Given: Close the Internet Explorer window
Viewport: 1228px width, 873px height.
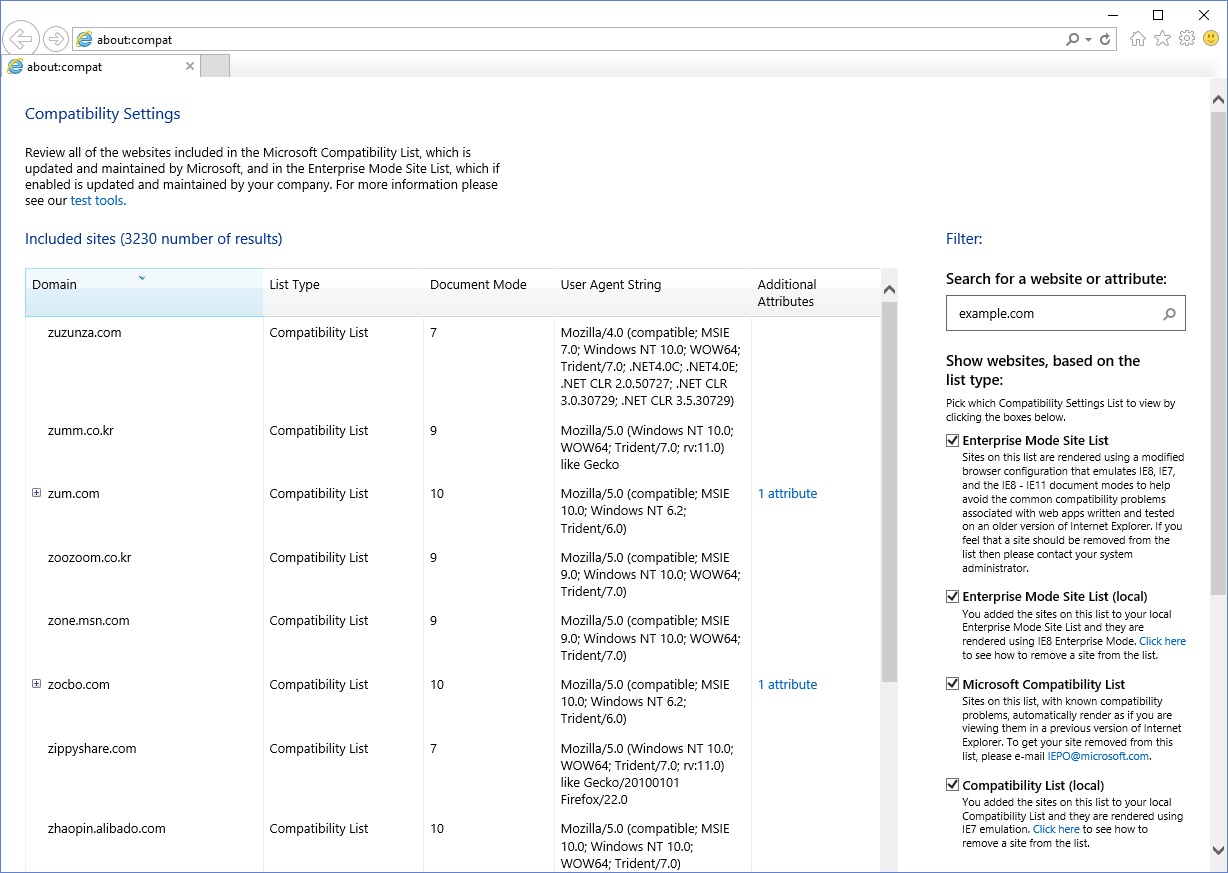Looking at the screenshot, I should tap(1204, 14).
